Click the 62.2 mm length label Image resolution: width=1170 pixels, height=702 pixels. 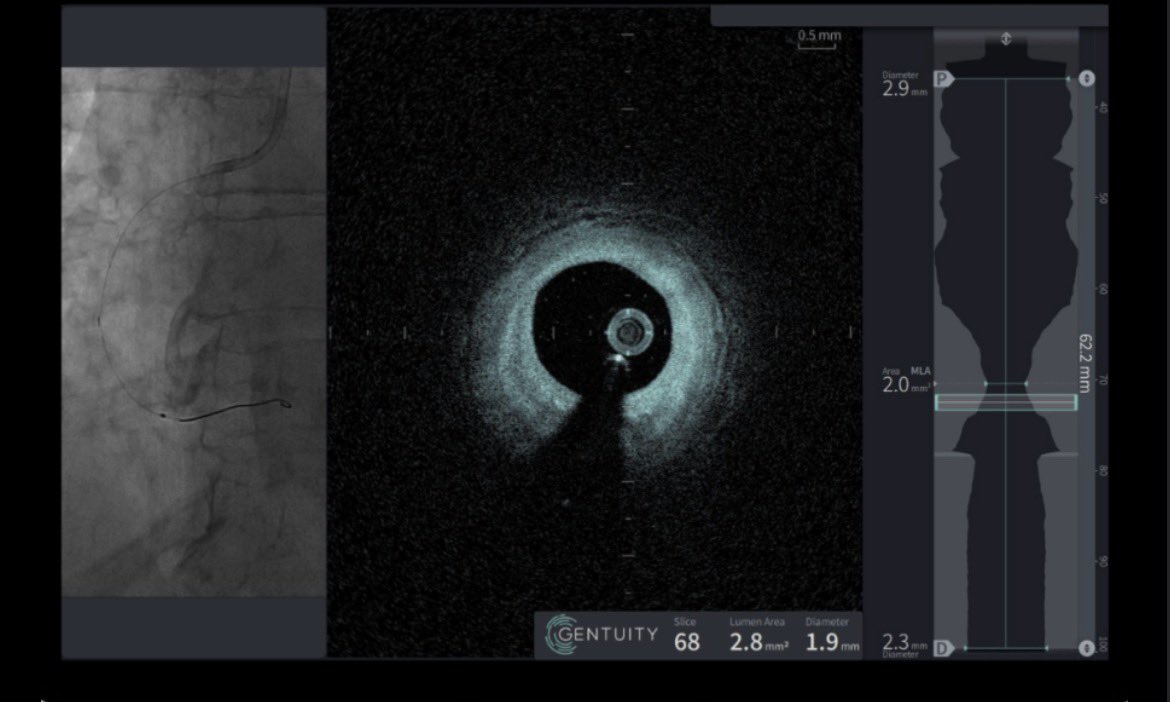[x=1086, y=363]
